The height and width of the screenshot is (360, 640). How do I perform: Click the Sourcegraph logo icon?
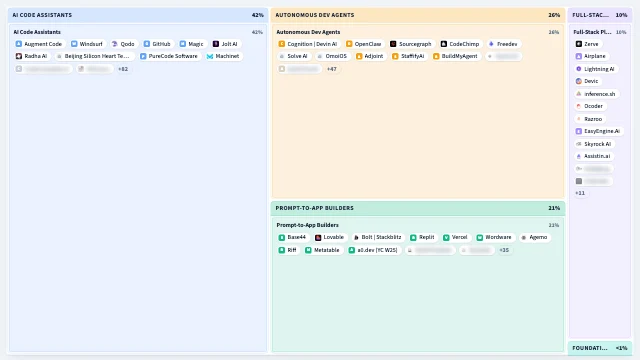(393, 44)
